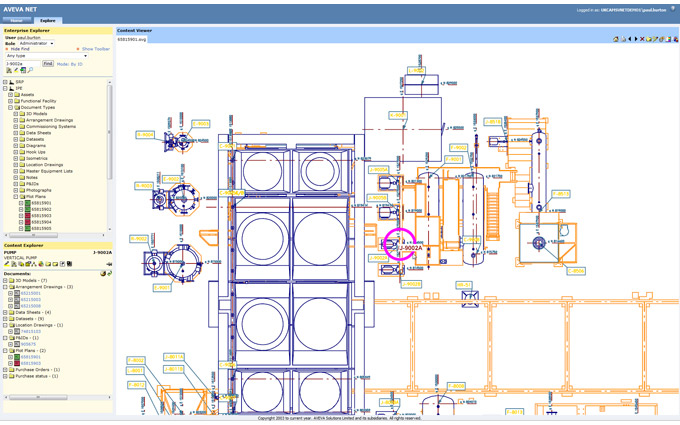Select the Commissioning Systems folder
680x425 pixels.
(51, 127)
